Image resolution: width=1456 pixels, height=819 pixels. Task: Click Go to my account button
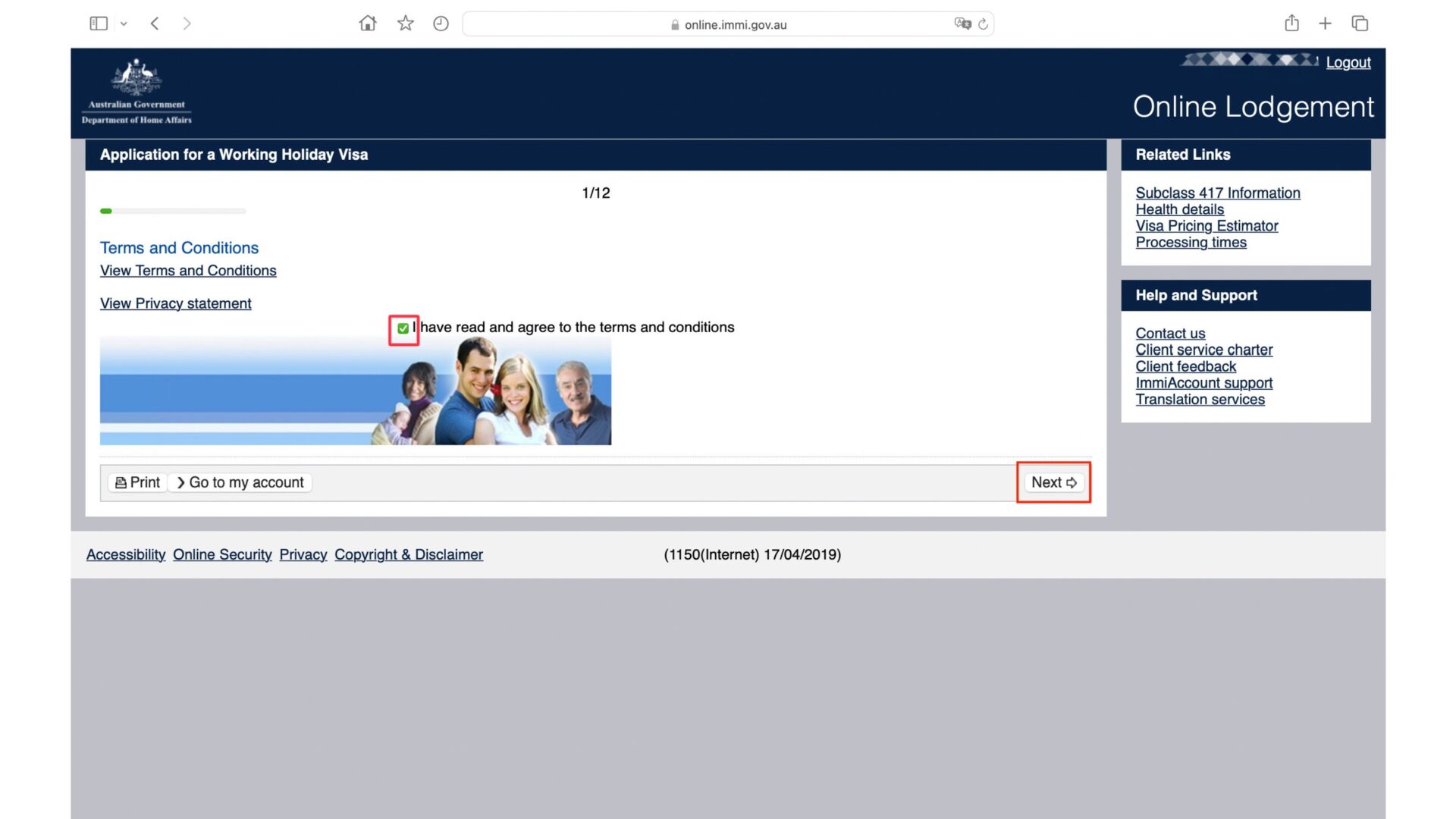[240, 482]
